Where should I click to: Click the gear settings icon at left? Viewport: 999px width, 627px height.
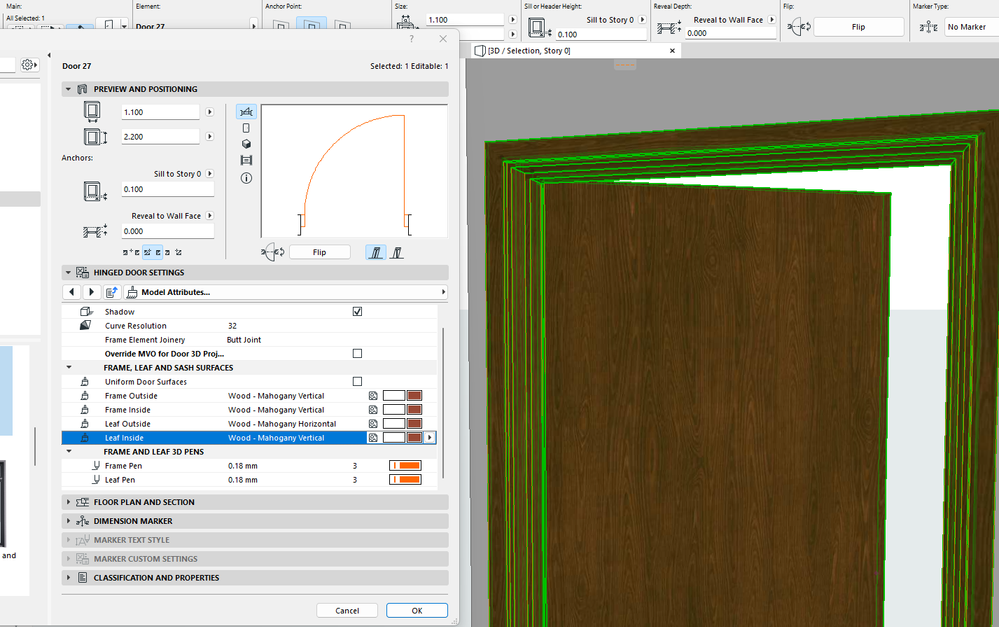29,65
